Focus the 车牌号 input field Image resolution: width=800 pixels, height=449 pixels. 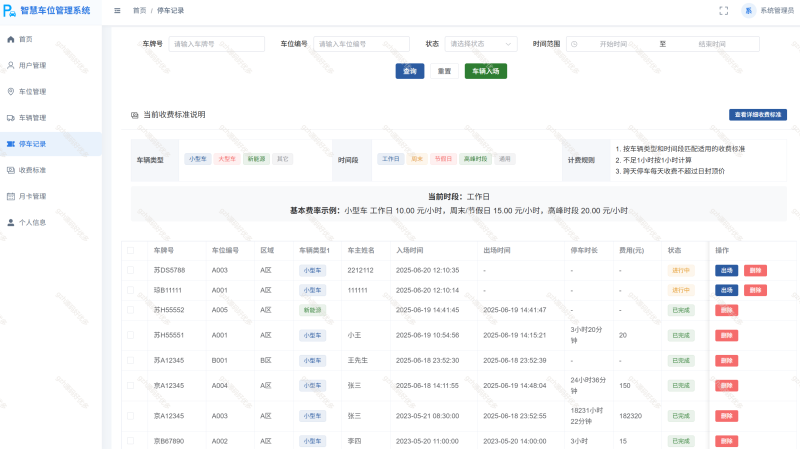click(x=216, y=44)
